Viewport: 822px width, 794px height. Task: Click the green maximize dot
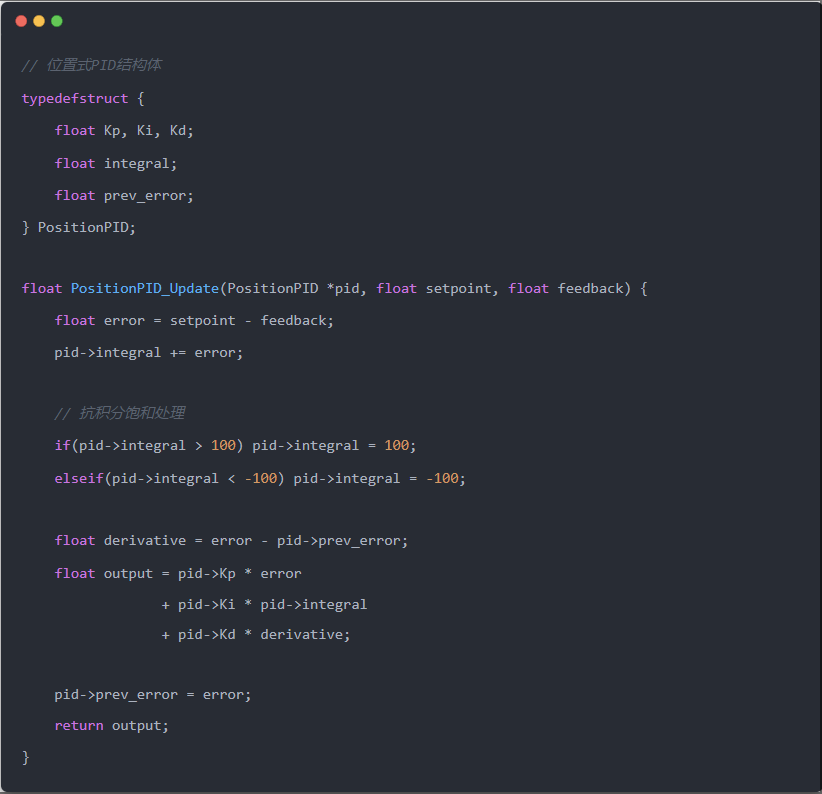(x=57, y=21)
